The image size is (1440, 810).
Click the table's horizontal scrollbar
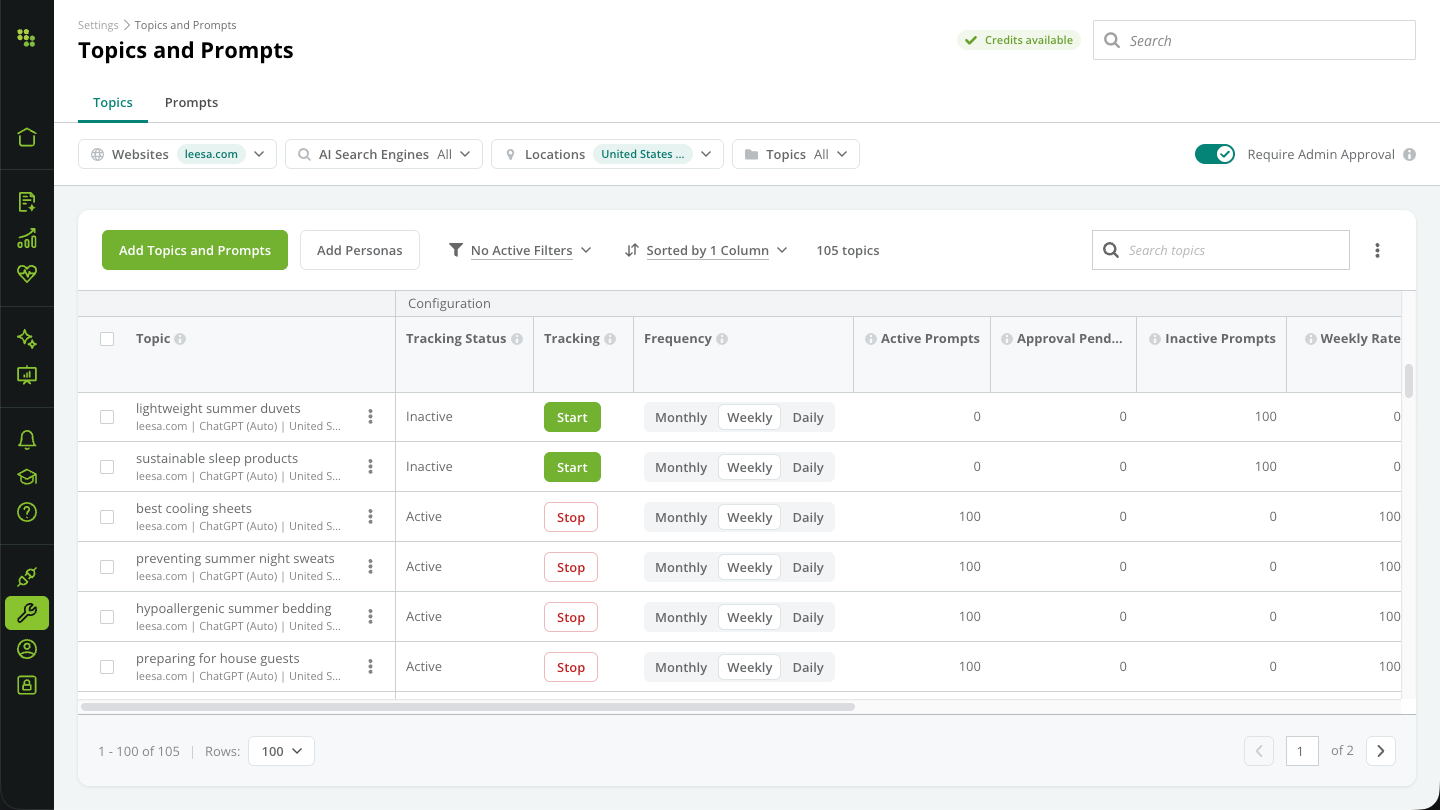(x=468, y=707)
